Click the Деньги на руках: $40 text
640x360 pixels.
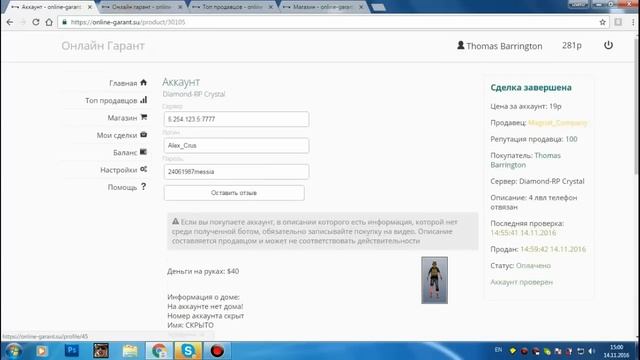tap(203, 271)
